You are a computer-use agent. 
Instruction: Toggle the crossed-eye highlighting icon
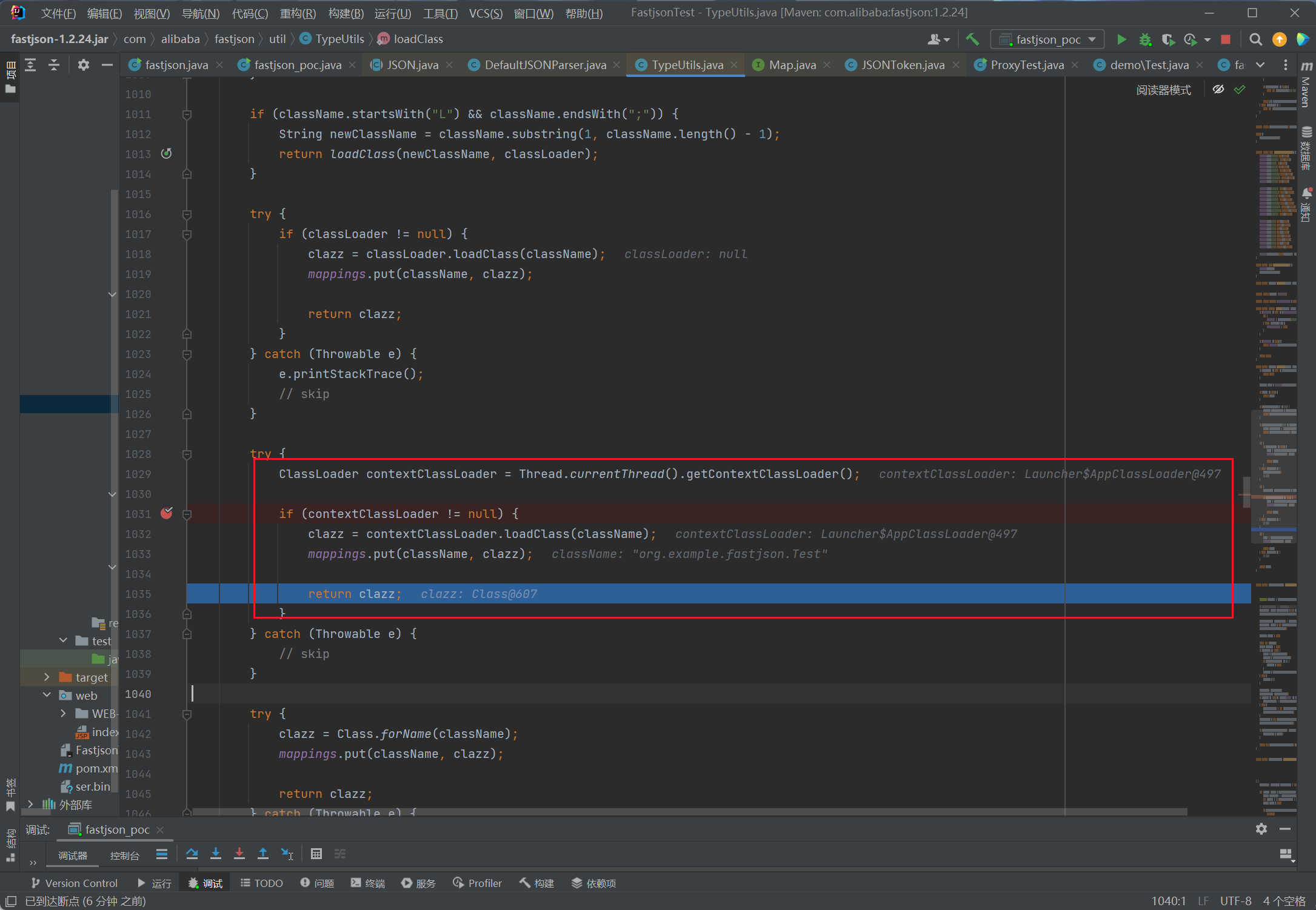(x=1218, y=90)
